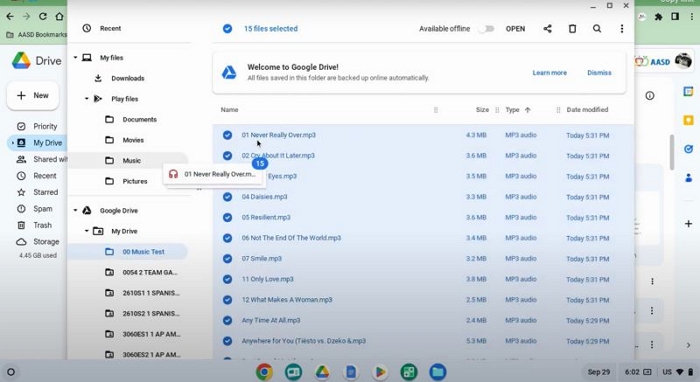Click the launcher circle button on shelf
700x382 pixels.
(x=11, y=372)
